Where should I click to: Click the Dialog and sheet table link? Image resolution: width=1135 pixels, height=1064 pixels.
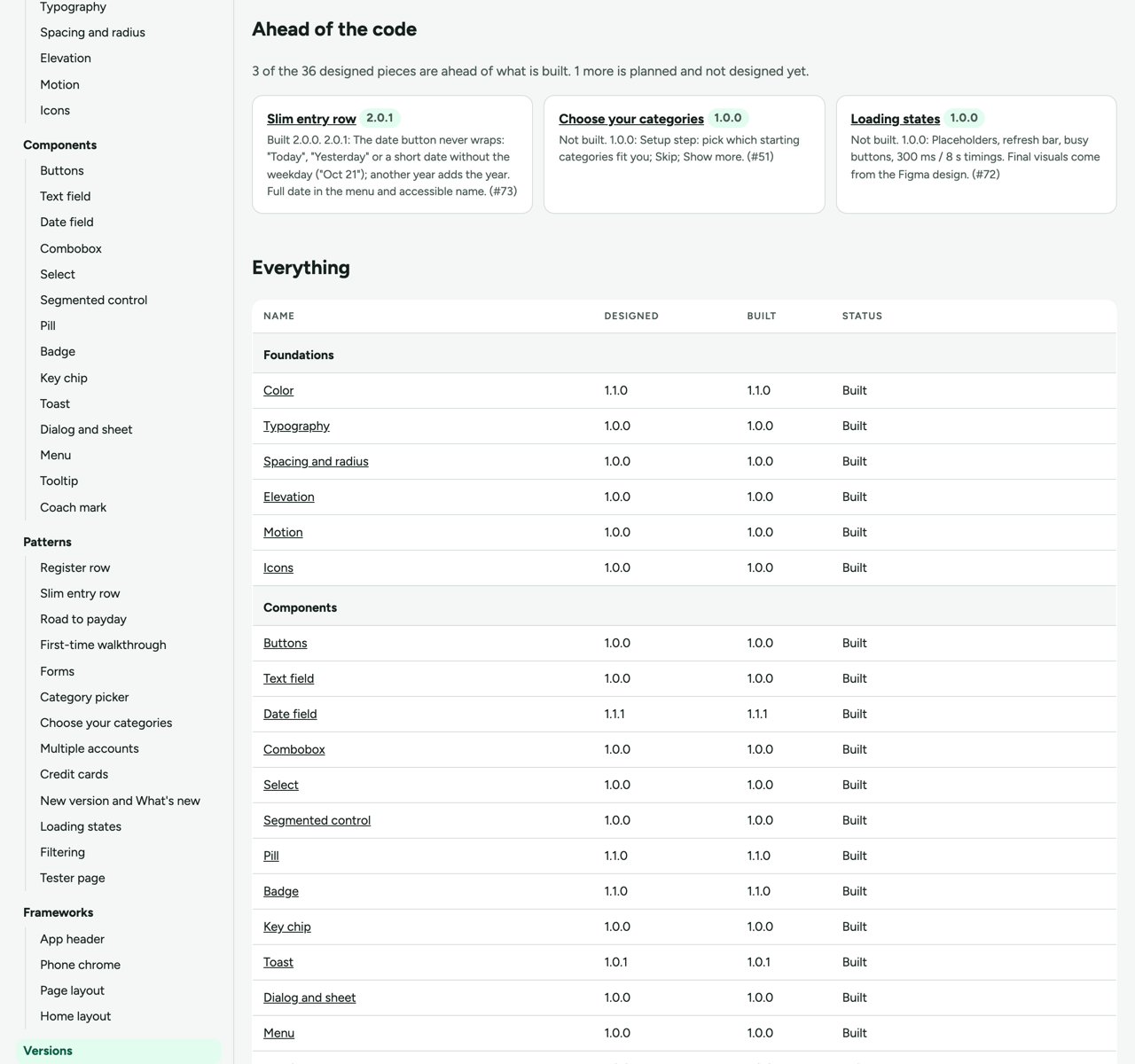coord(309,997)
